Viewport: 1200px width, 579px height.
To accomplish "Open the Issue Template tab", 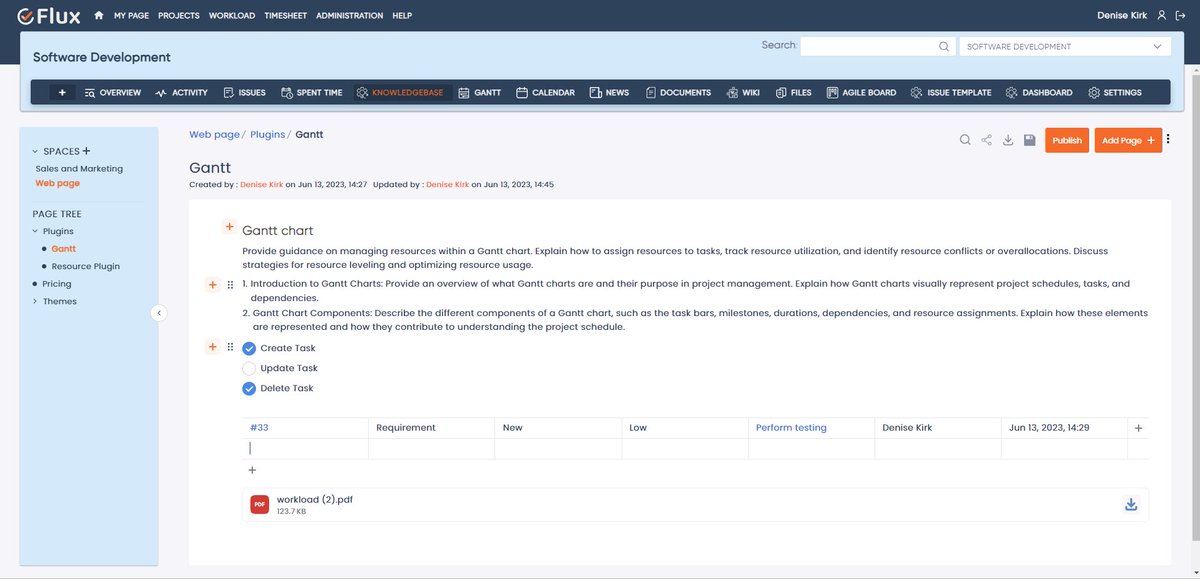I will pos(951,92).
